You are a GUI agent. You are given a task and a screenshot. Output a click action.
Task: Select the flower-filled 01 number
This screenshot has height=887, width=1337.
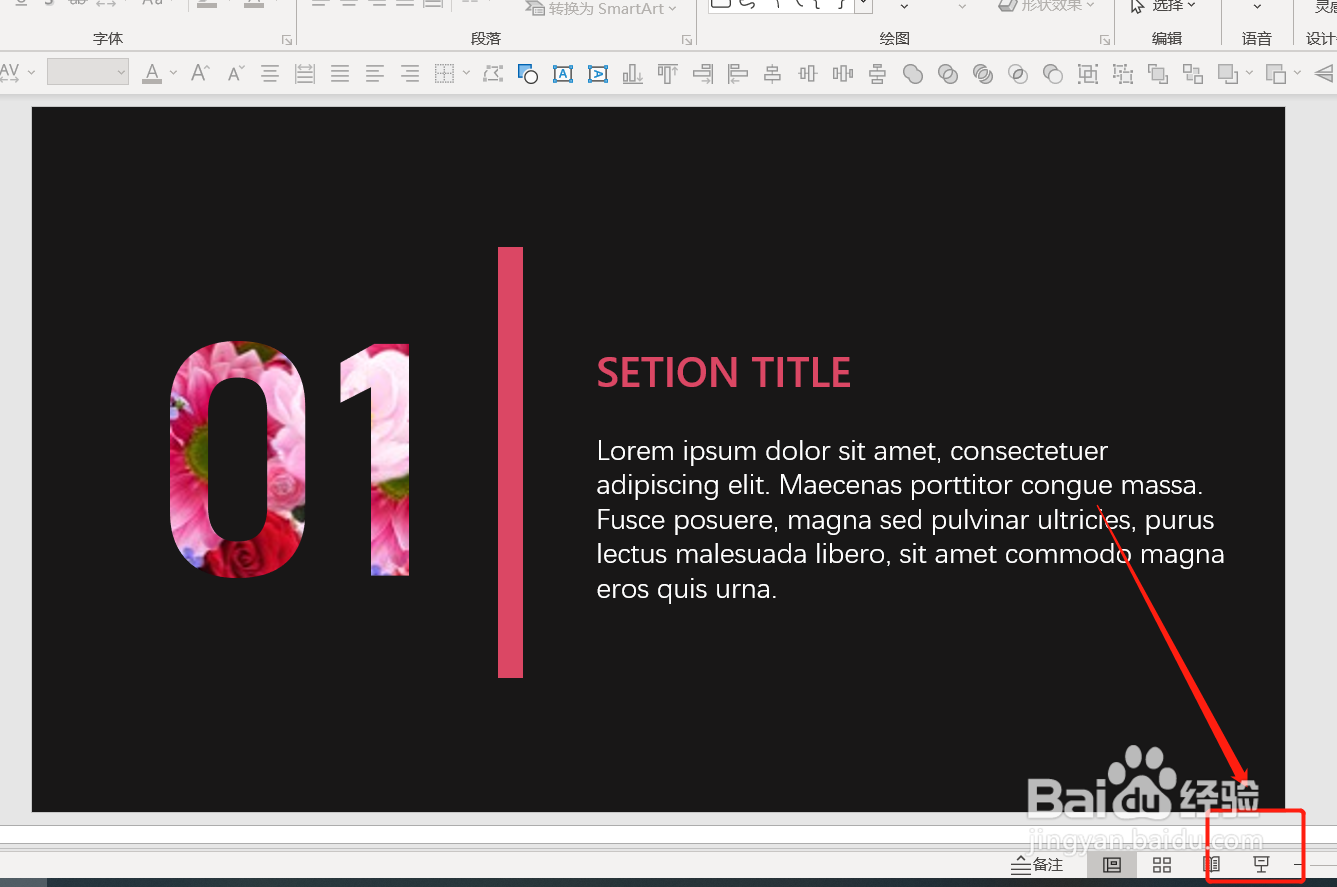(290, 460)
